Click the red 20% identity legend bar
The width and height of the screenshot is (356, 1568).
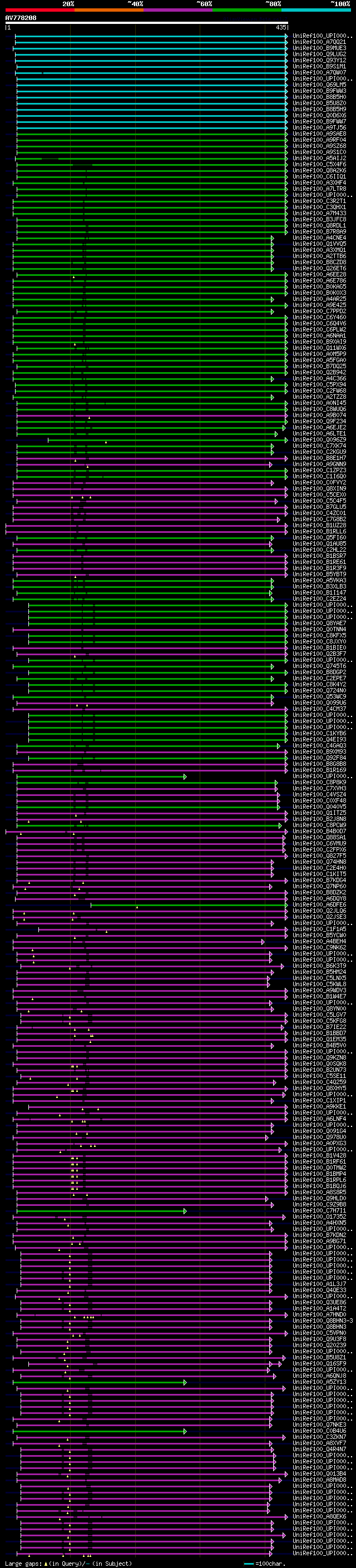[39, 10]
